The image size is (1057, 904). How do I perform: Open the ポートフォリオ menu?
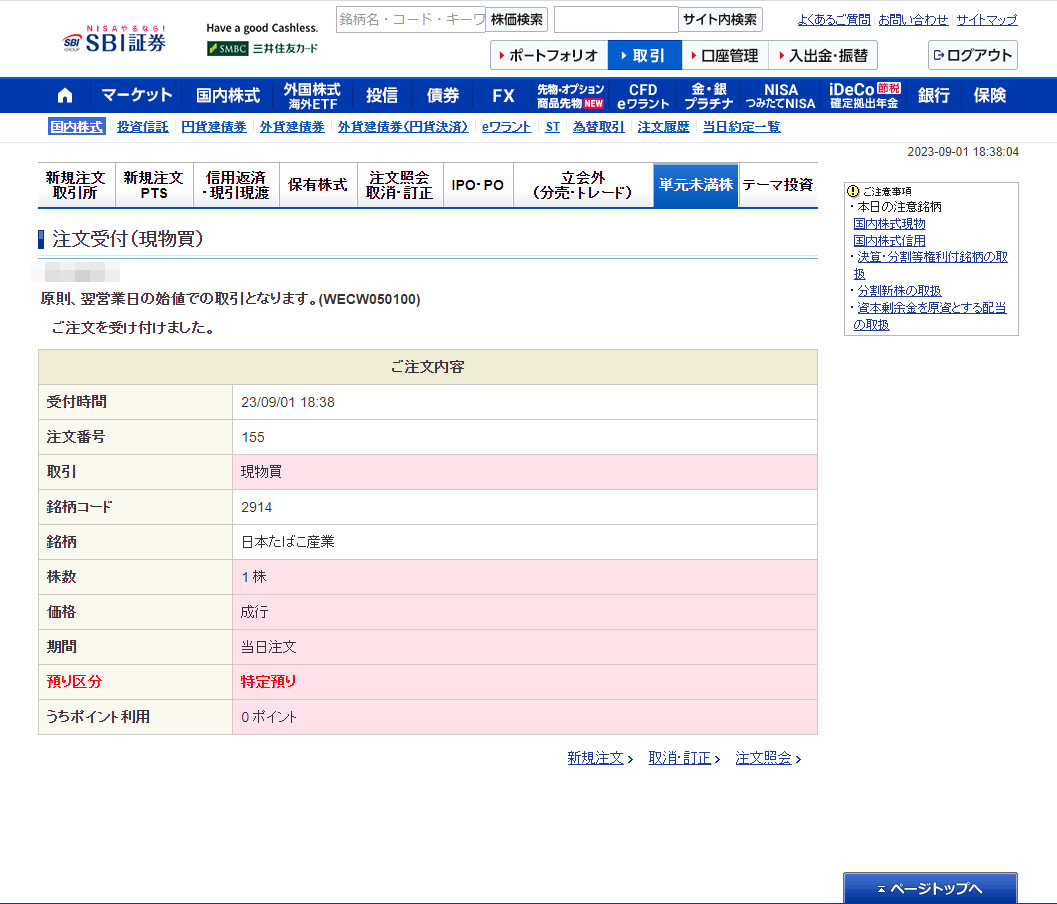[549, 55]
